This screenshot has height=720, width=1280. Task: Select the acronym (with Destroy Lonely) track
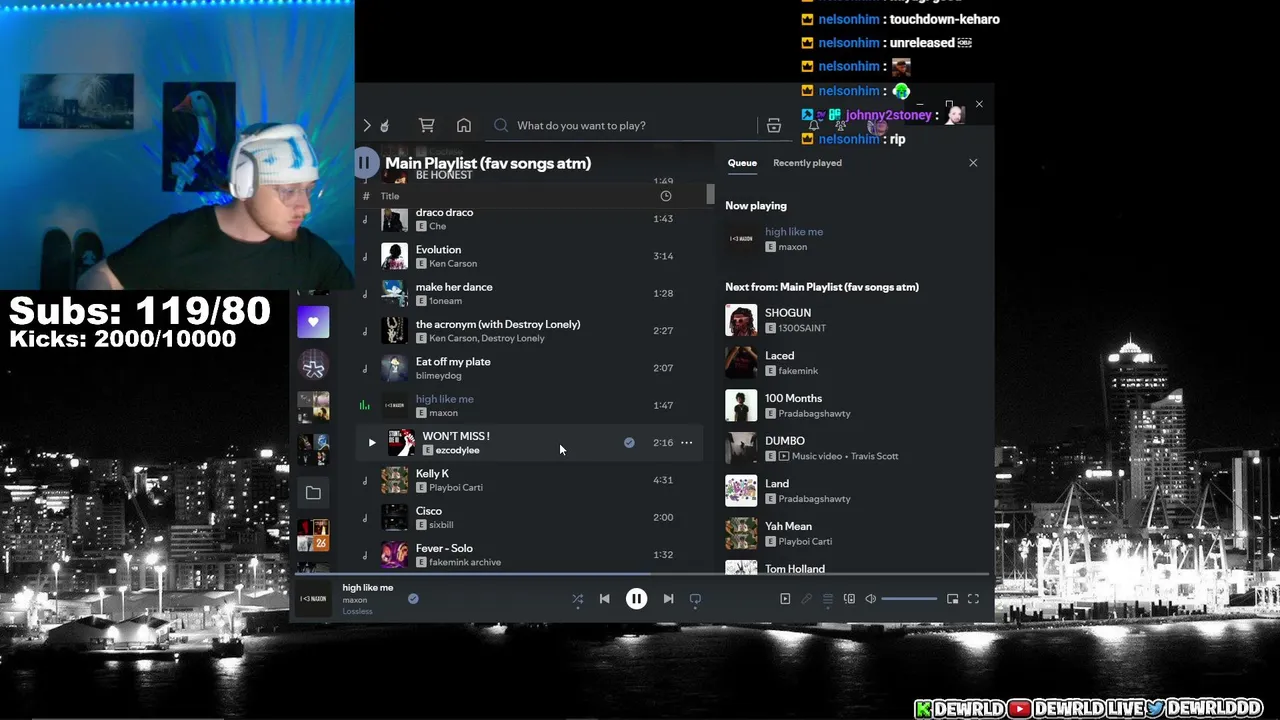pyautogui.click(x=530, y=330)
